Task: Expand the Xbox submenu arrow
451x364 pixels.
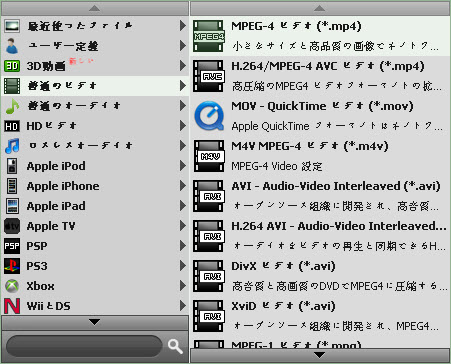Action: coord(183,286)
